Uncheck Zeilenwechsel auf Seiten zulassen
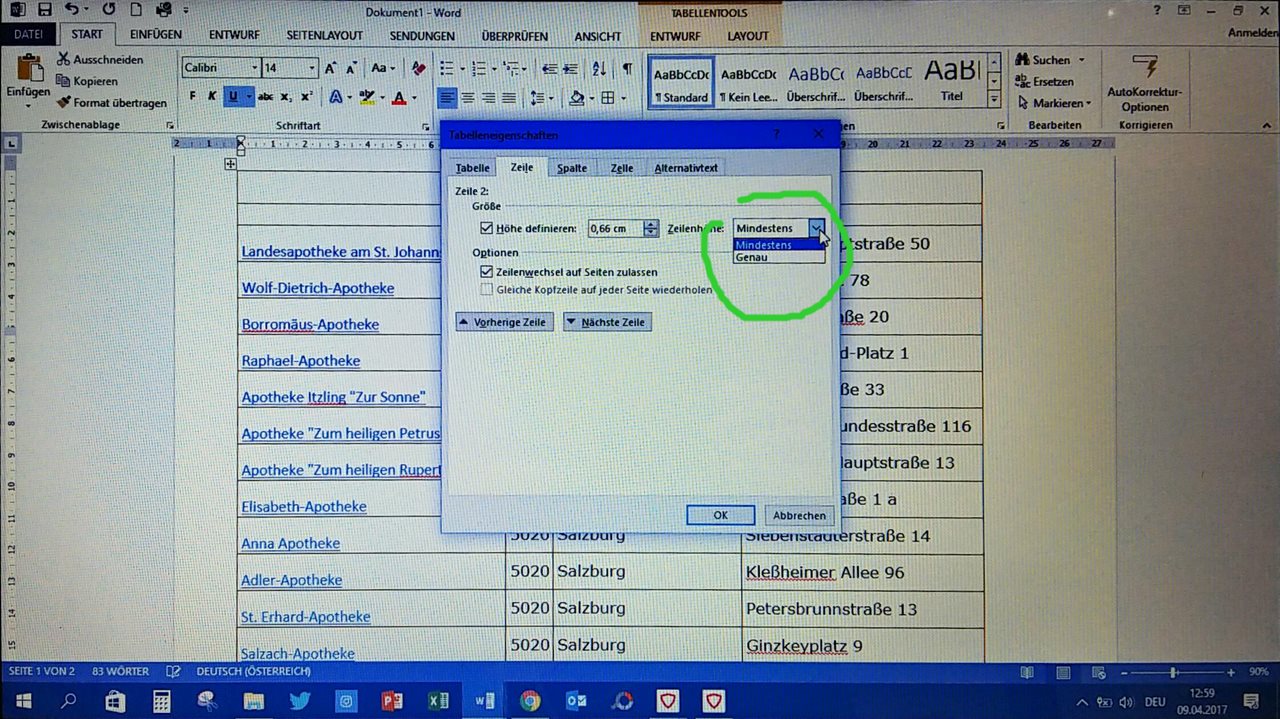Screen dimensions: 1280x719 (x=486, y=272)
